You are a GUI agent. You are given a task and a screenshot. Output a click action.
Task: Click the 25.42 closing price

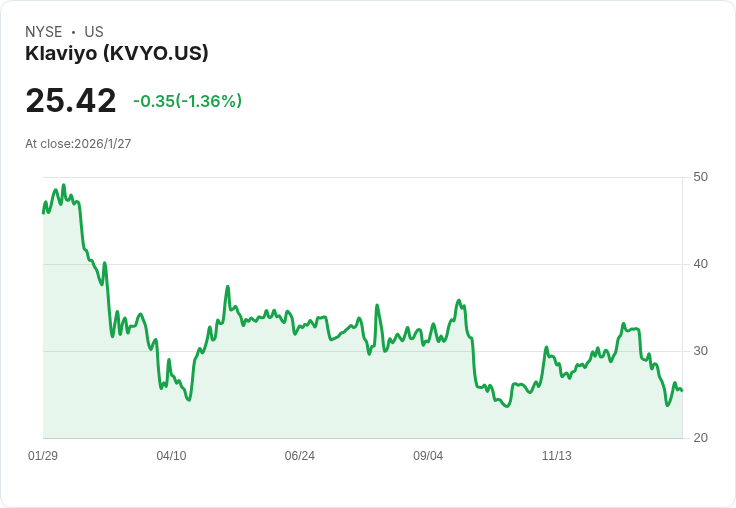pos(71,101)
